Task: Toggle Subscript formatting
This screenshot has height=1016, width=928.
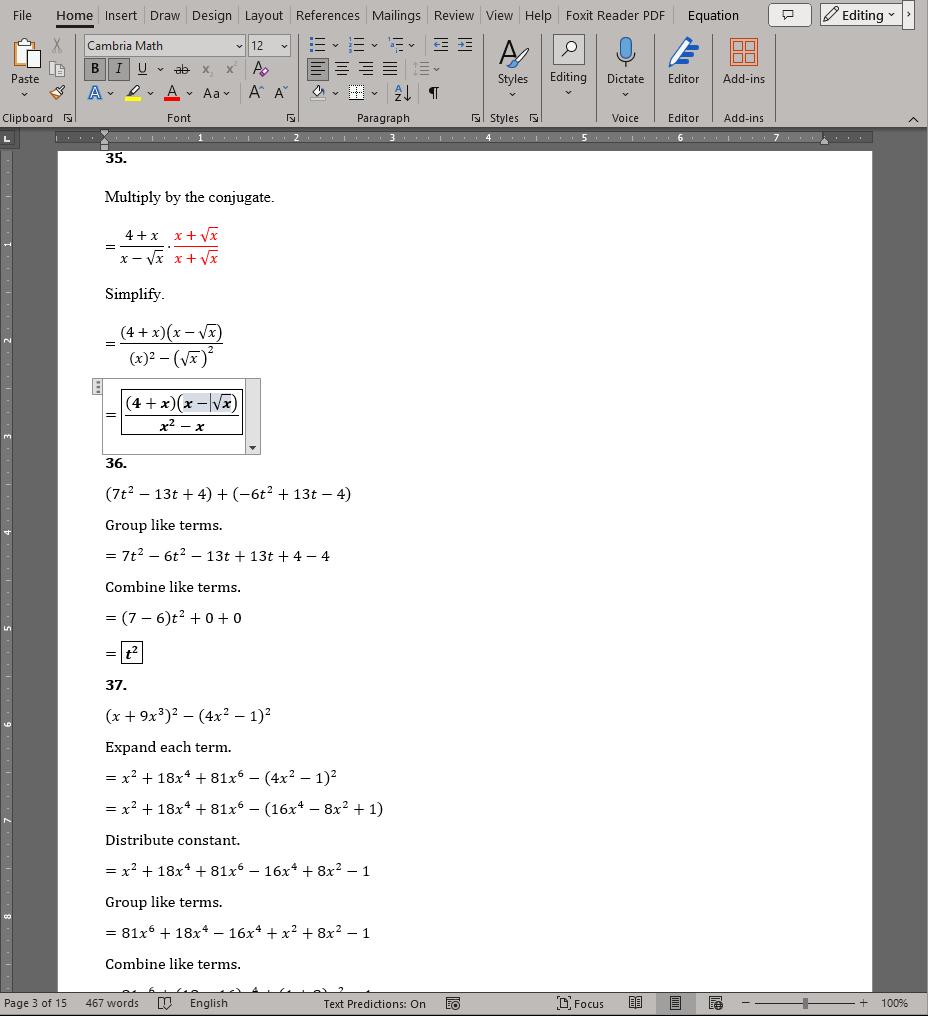Action: point(207,69)
